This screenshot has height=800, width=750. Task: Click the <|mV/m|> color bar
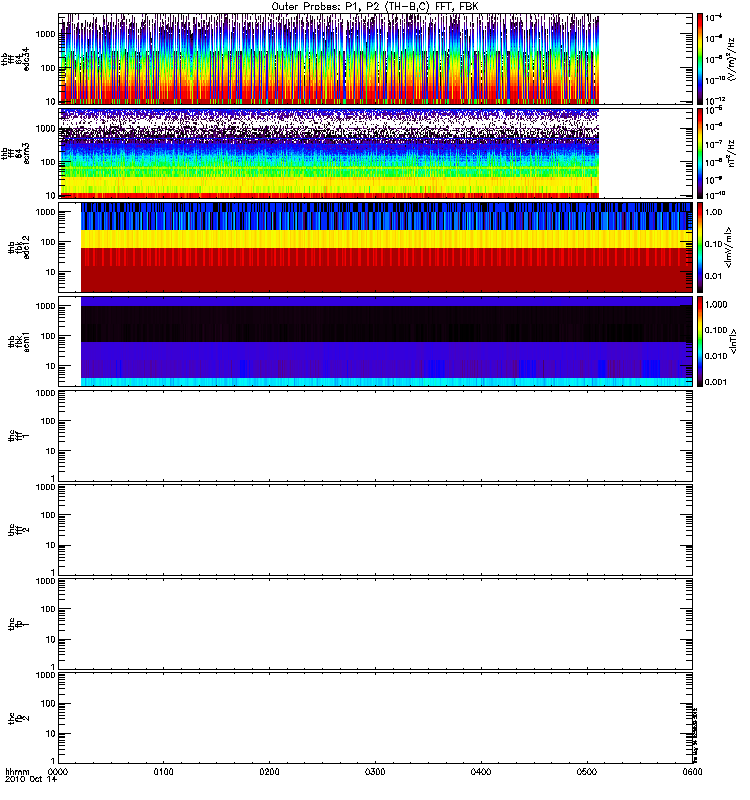[x=700, y=247]
